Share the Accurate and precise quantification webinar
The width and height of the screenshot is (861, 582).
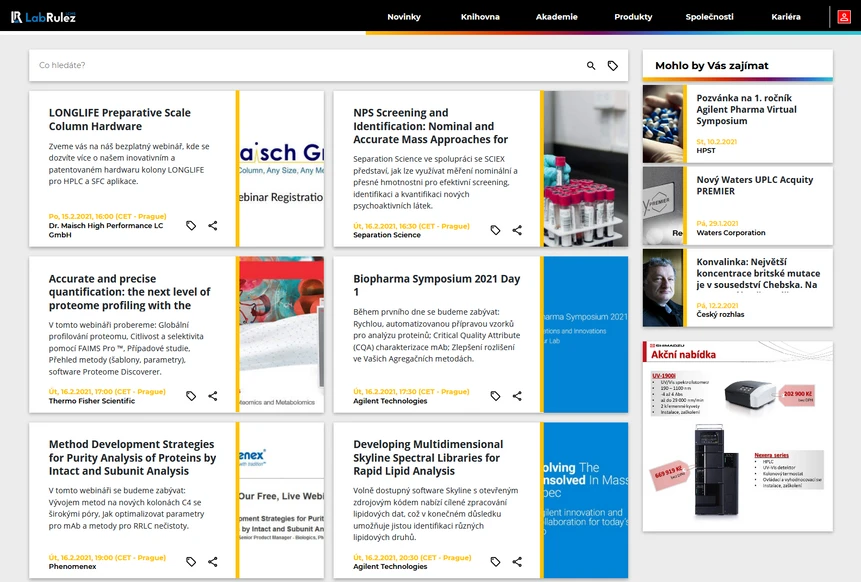point(213,396)
